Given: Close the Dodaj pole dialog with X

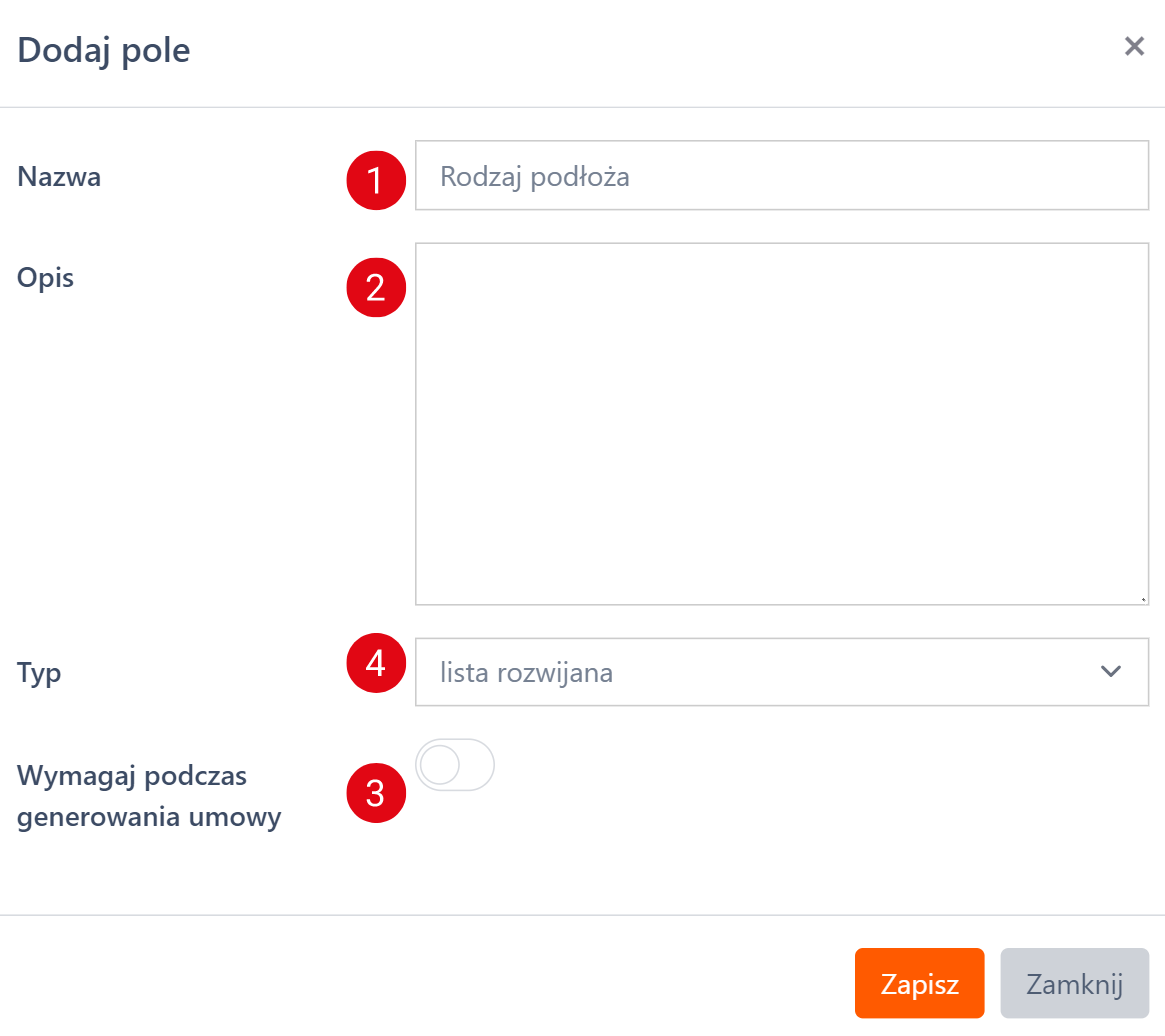Looking at the screenshot, I should tap(1134, 47).
